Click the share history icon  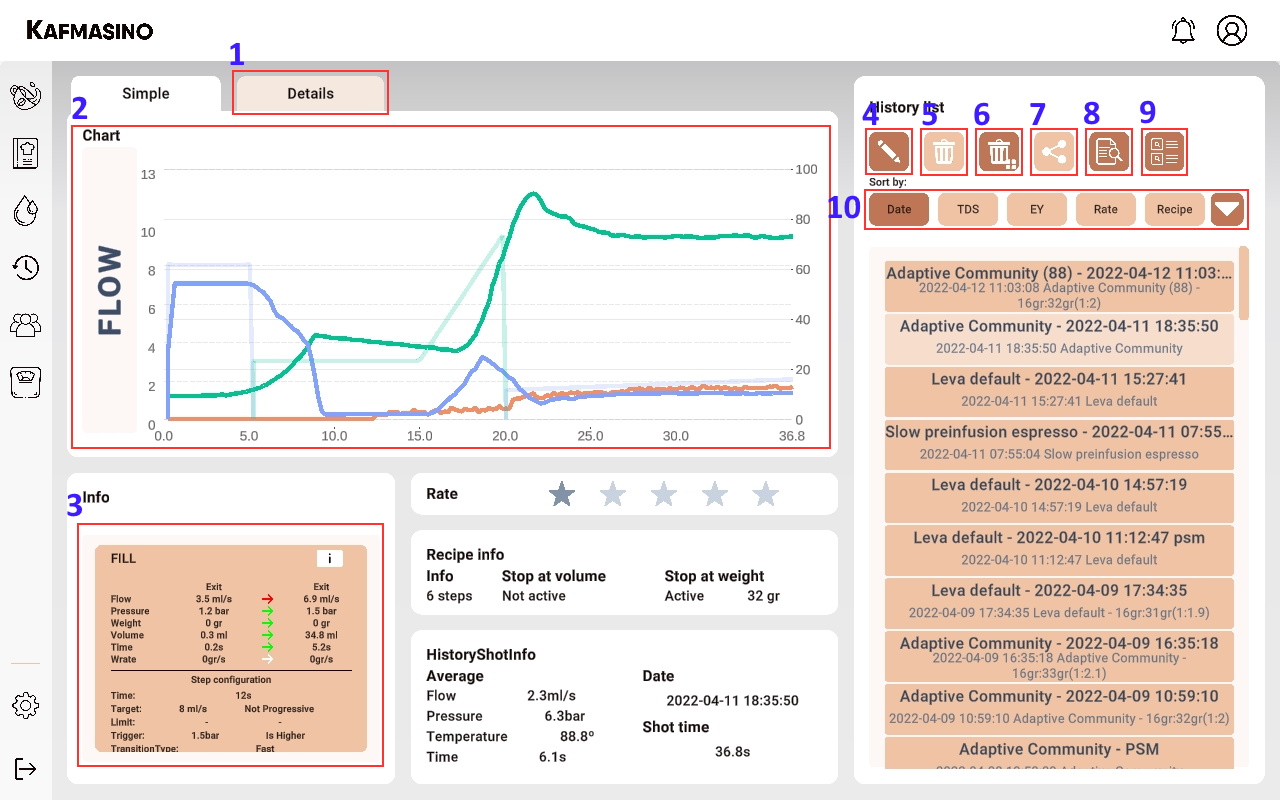1054,153
